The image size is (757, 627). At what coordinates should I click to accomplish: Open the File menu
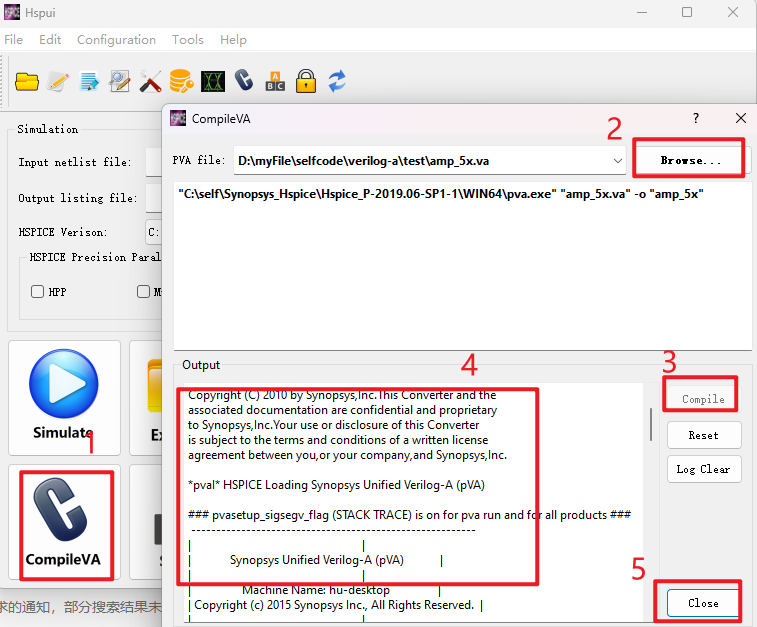point(14,40)
